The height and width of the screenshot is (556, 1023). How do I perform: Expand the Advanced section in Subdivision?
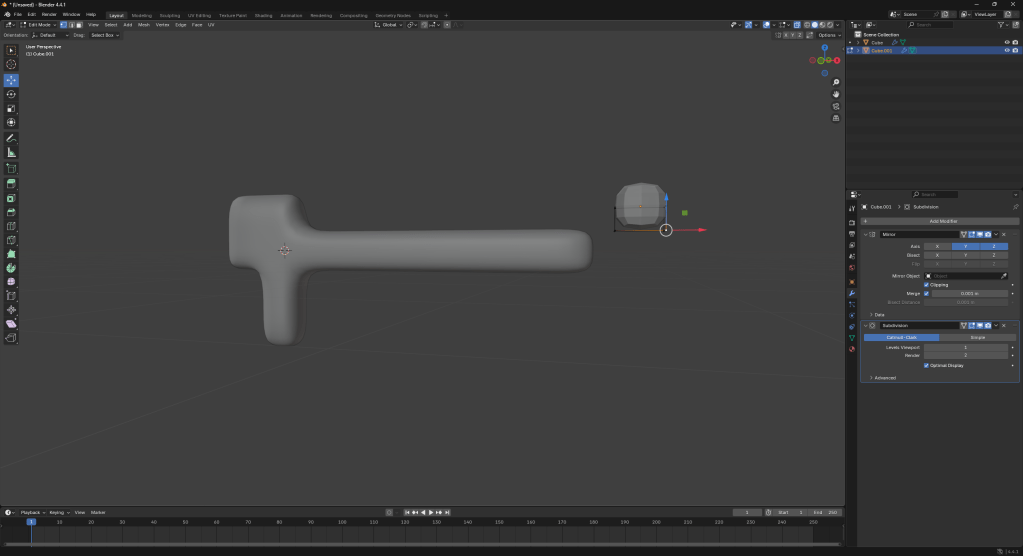(884, 378)
